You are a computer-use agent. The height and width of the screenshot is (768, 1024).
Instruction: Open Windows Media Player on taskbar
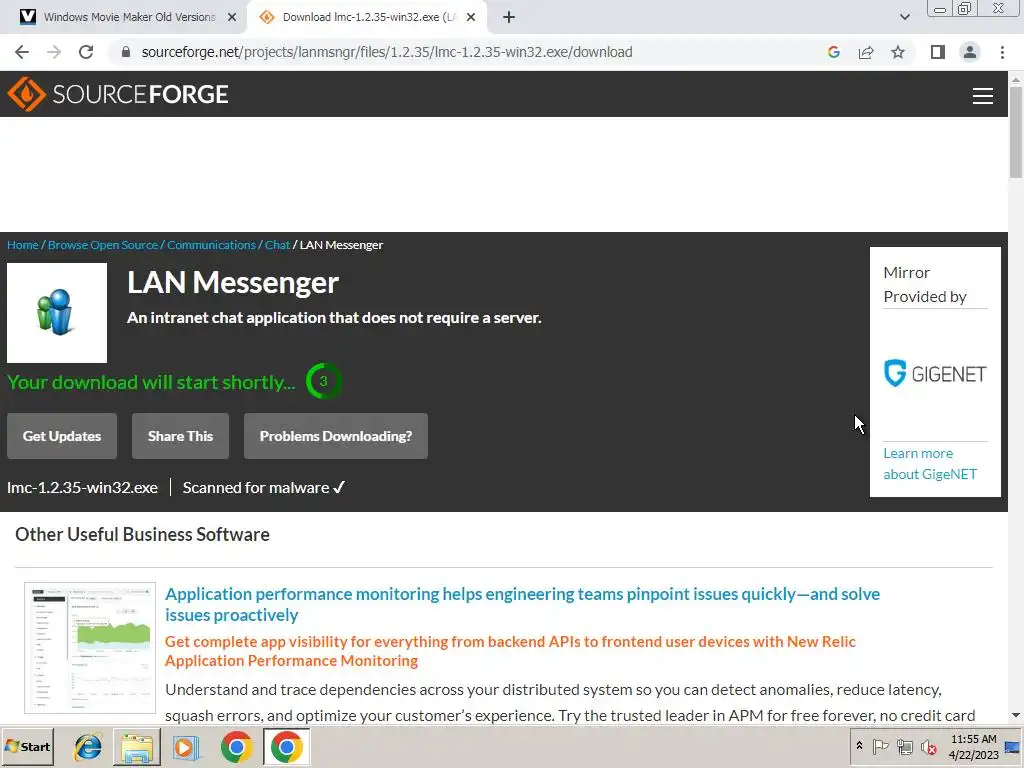[186, 747]
